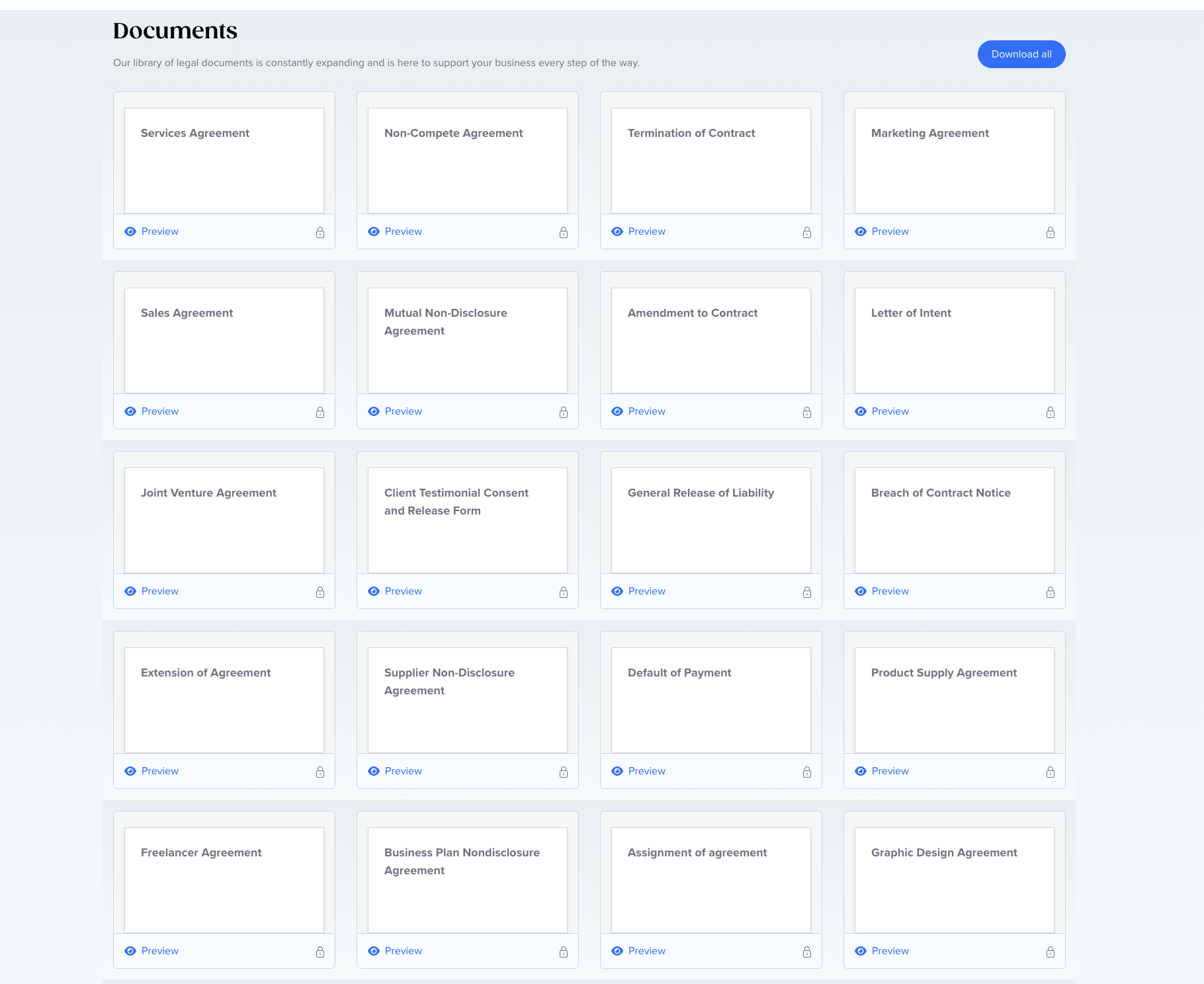Click lock icon on Client Testimonial Consent card
1204x984 pixels.
564,592
